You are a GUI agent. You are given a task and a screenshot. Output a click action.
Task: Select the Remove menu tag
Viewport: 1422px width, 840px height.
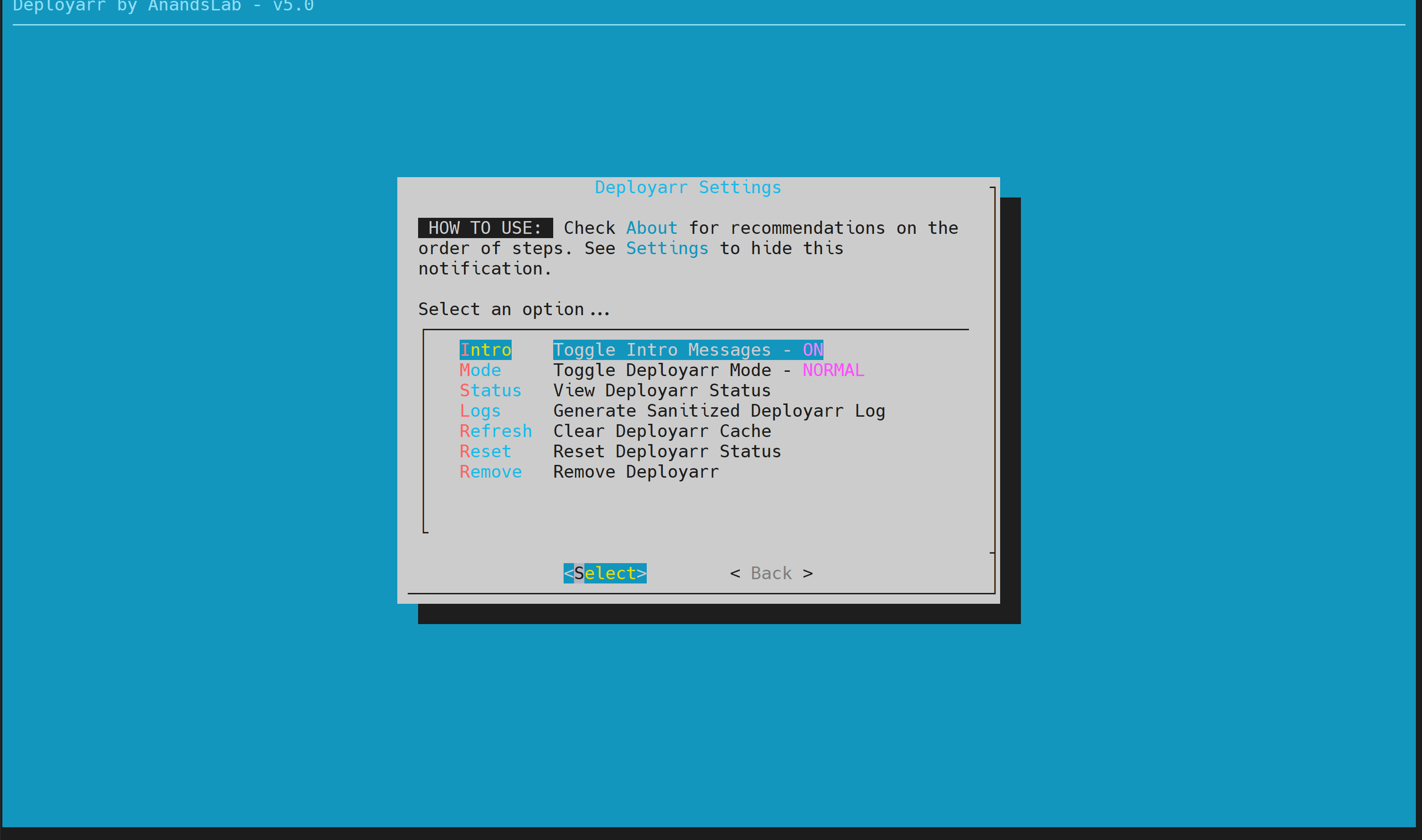[x=490, y=472]
